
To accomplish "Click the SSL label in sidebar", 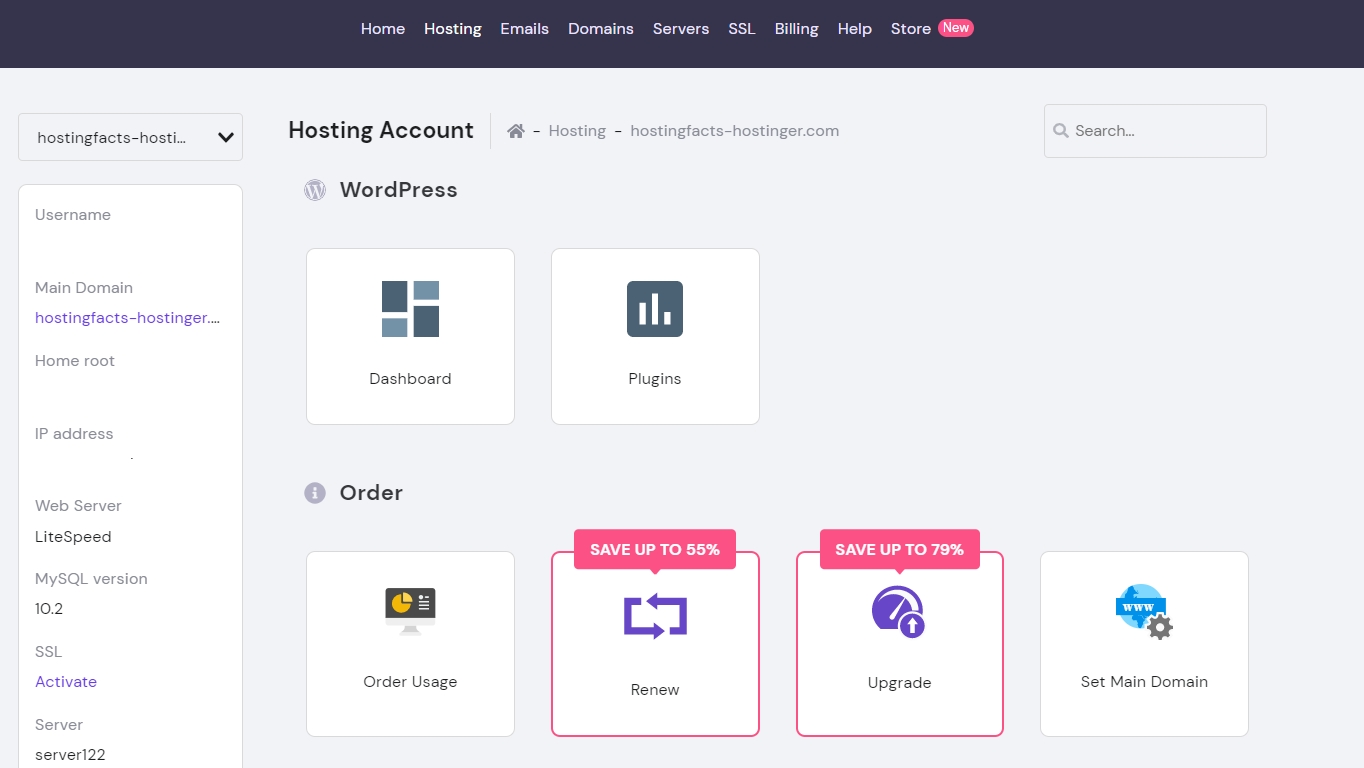I will [x=48, y=652].
